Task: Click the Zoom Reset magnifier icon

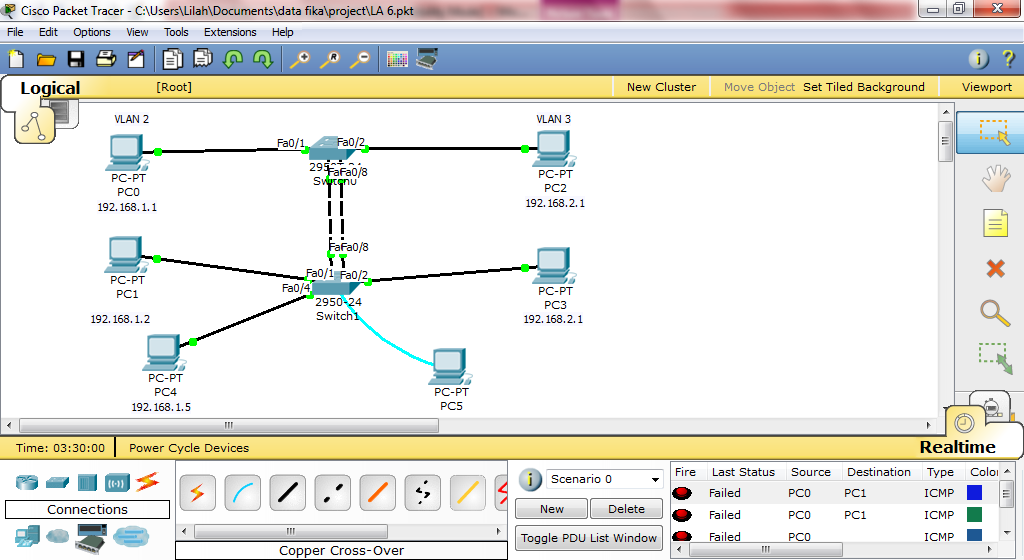Action: [x=330, y=59]
